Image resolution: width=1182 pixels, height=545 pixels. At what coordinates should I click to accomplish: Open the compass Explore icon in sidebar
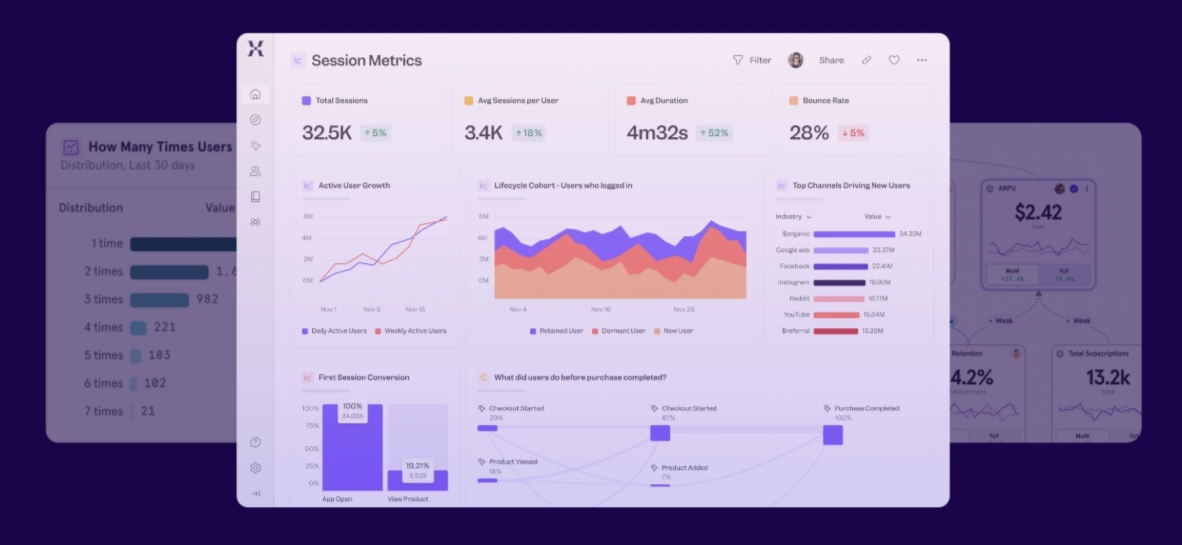click(256, 120)
